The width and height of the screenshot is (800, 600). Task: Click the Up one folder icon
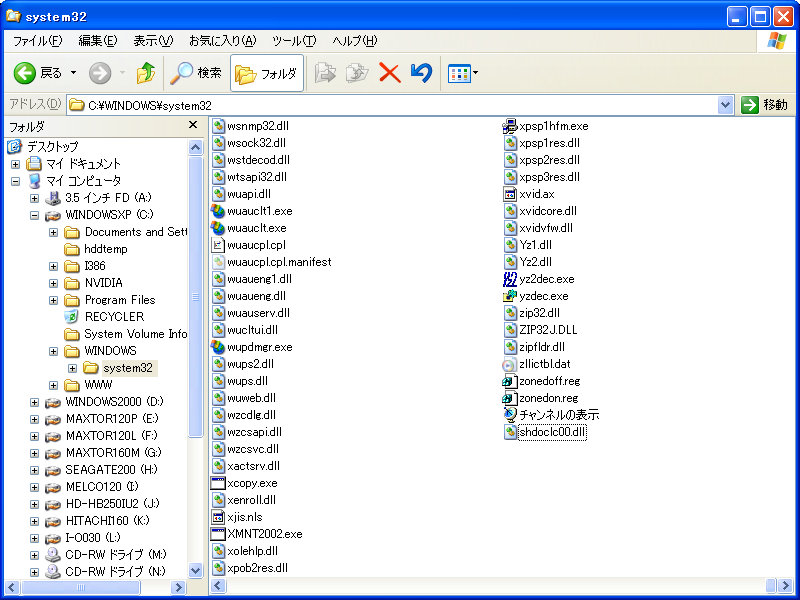pyautogui.click(x=146, y=73)
